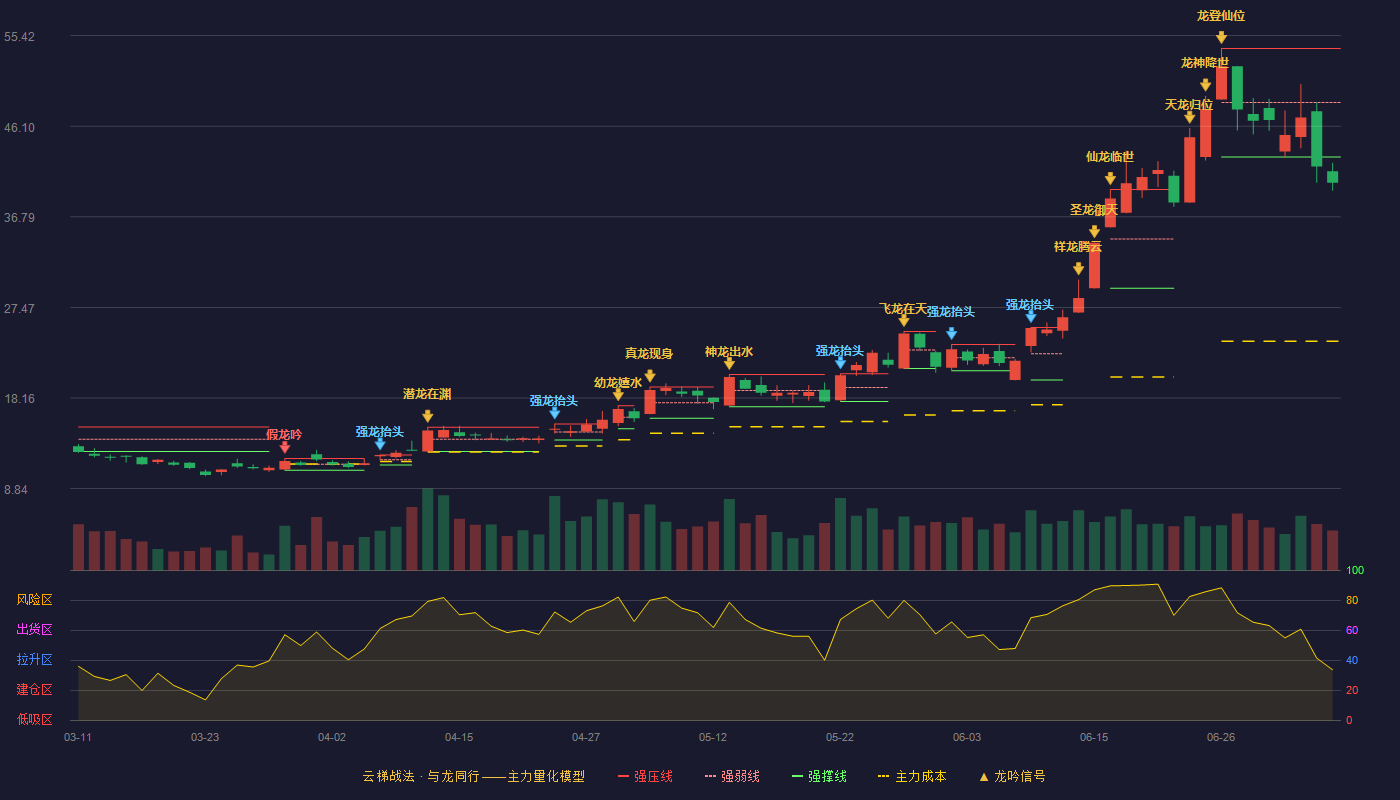
Task: Click the 低吸区 zone label
Action: point(34,720)
